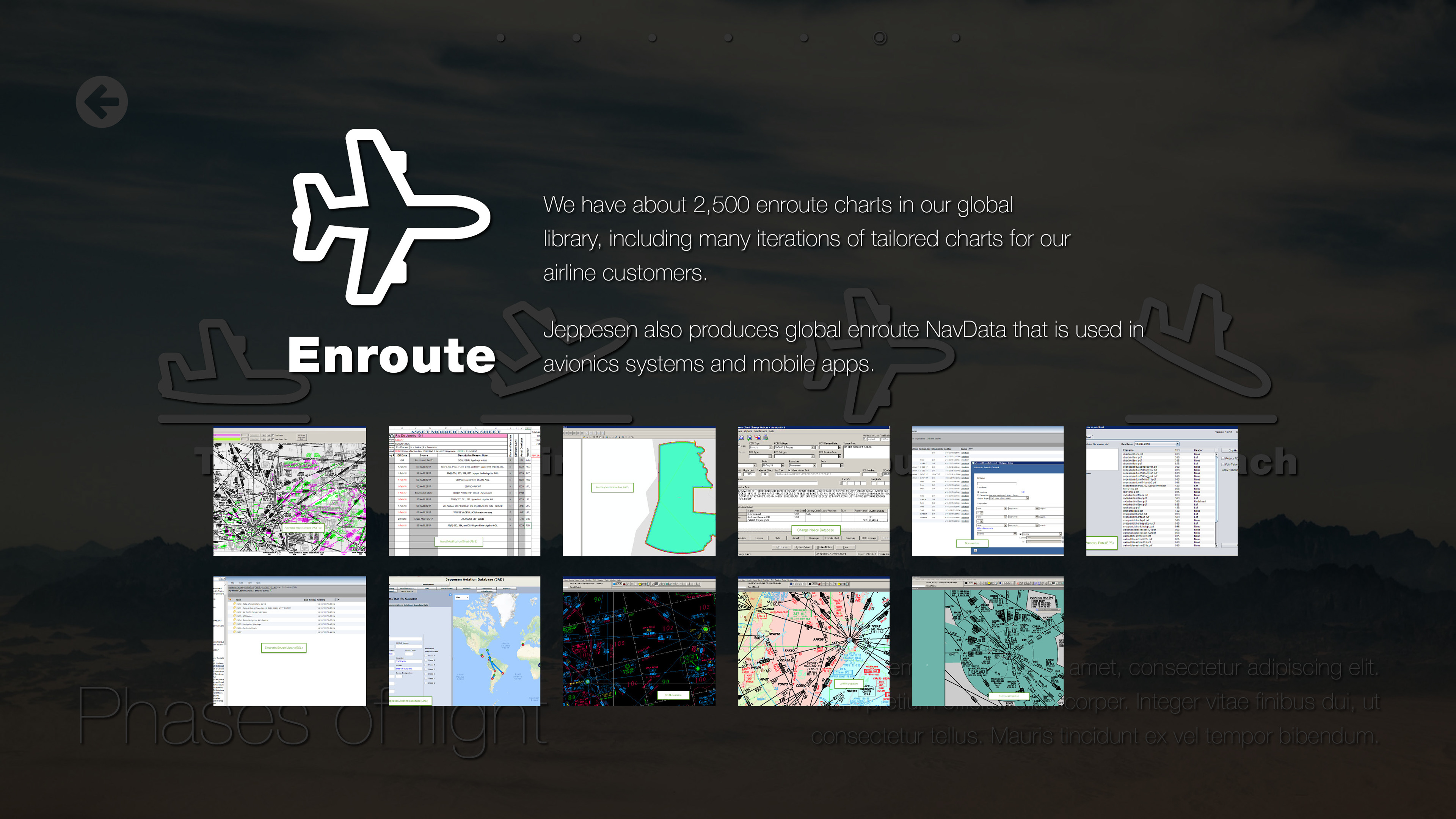Enlarge the Process, Post (EP3) thumbnail
1456x819 pixels.
[x=1161, y=491]
